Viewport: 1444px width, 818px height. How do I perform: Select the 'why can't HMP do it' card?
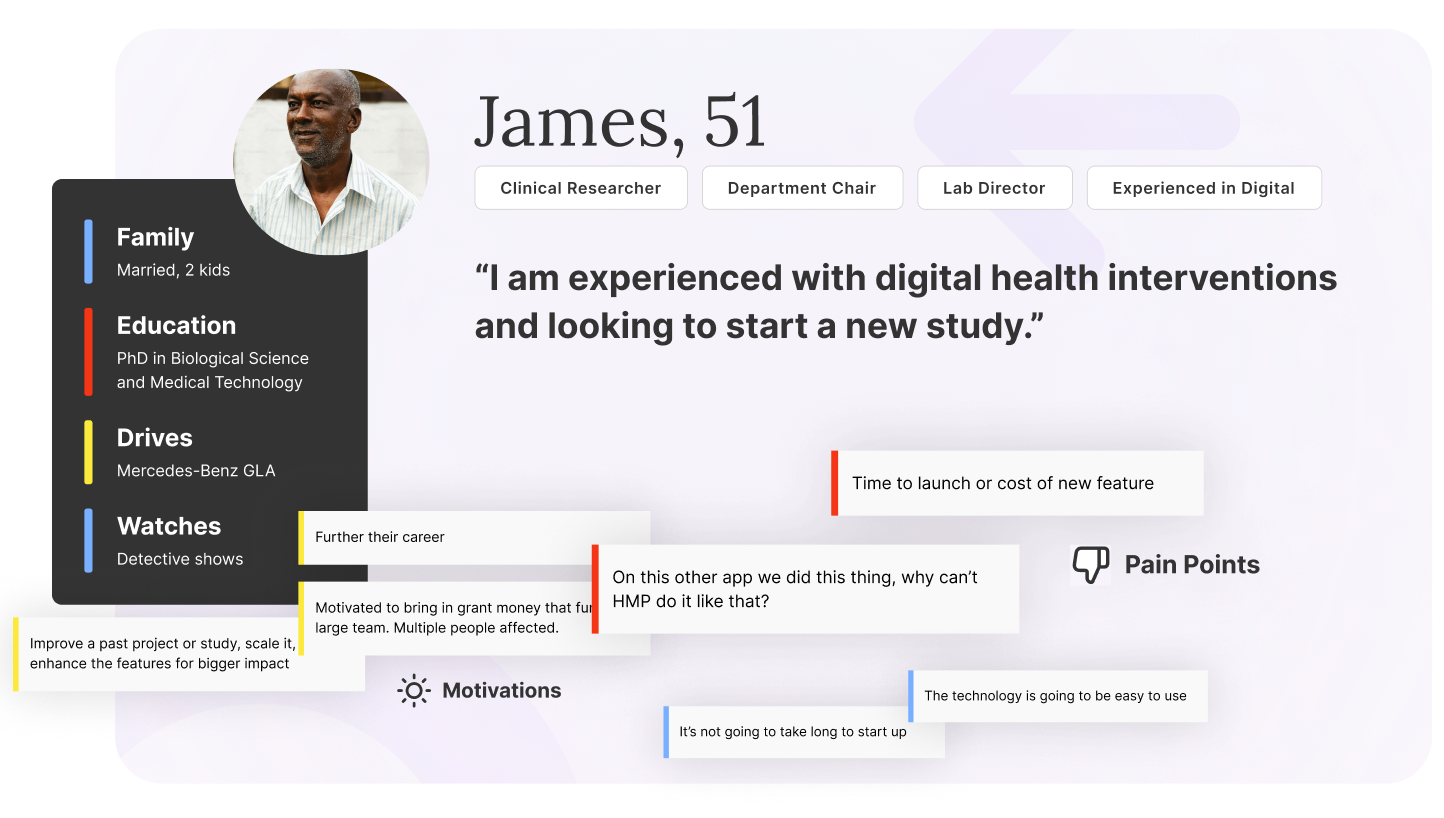[806, 589]
